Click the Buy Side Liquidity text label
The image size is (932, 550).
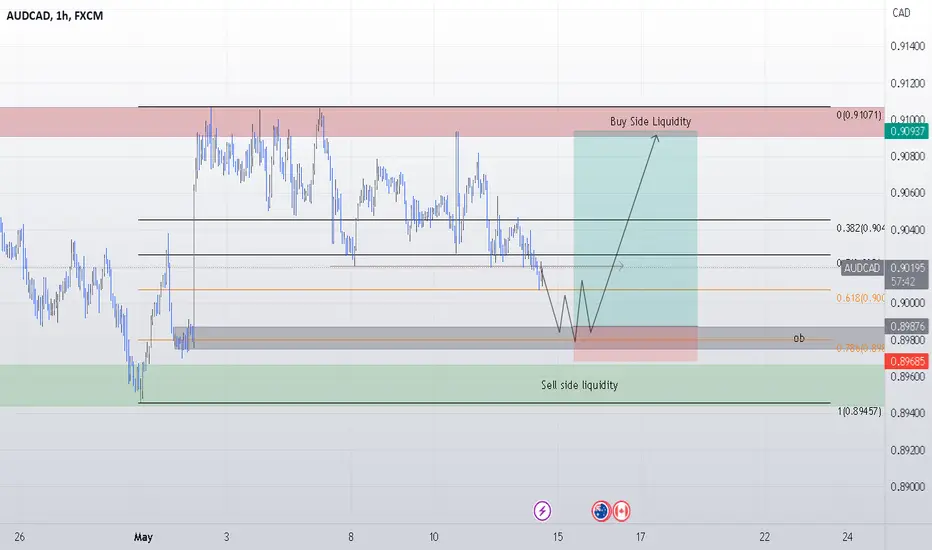(650, 121)
